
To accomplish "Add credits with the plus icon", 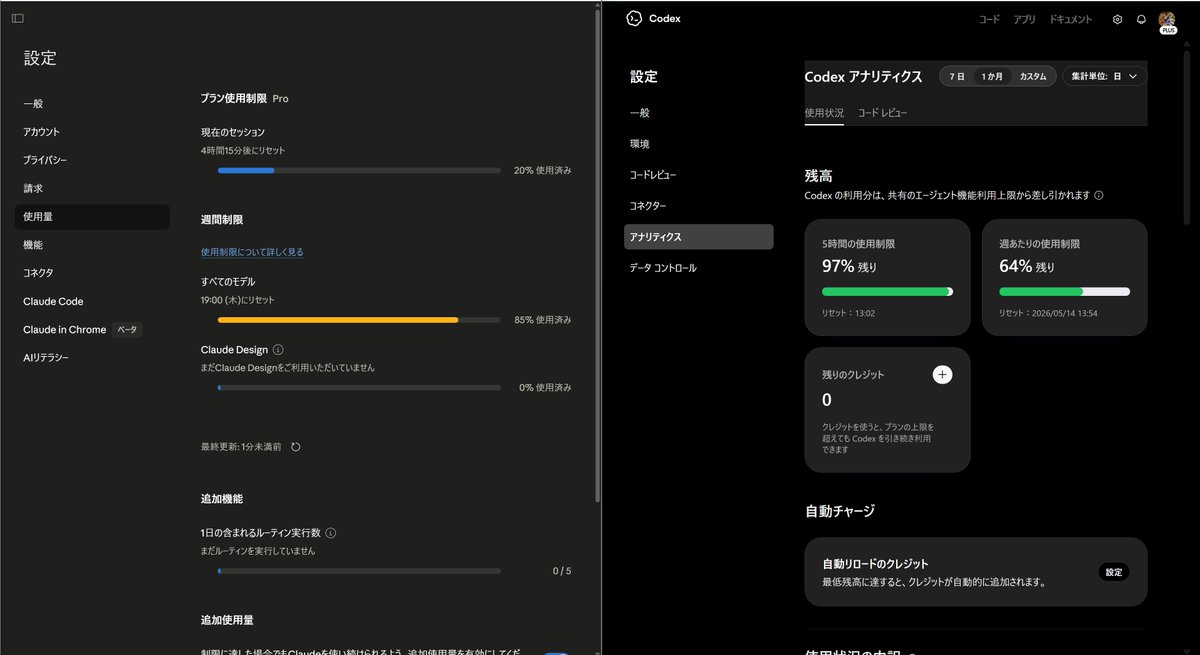I will (942, 374).
